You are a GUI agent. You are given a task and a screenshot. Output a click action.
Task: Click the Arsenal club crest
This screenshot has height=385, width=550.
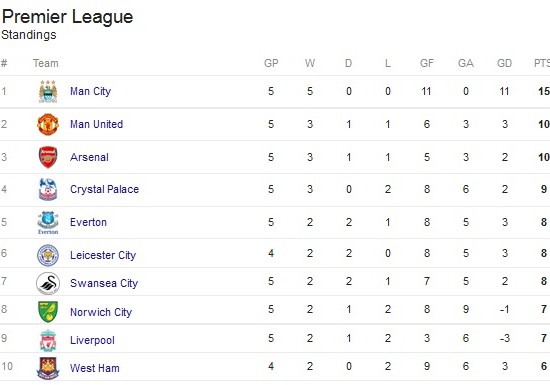tap(48, 157)
